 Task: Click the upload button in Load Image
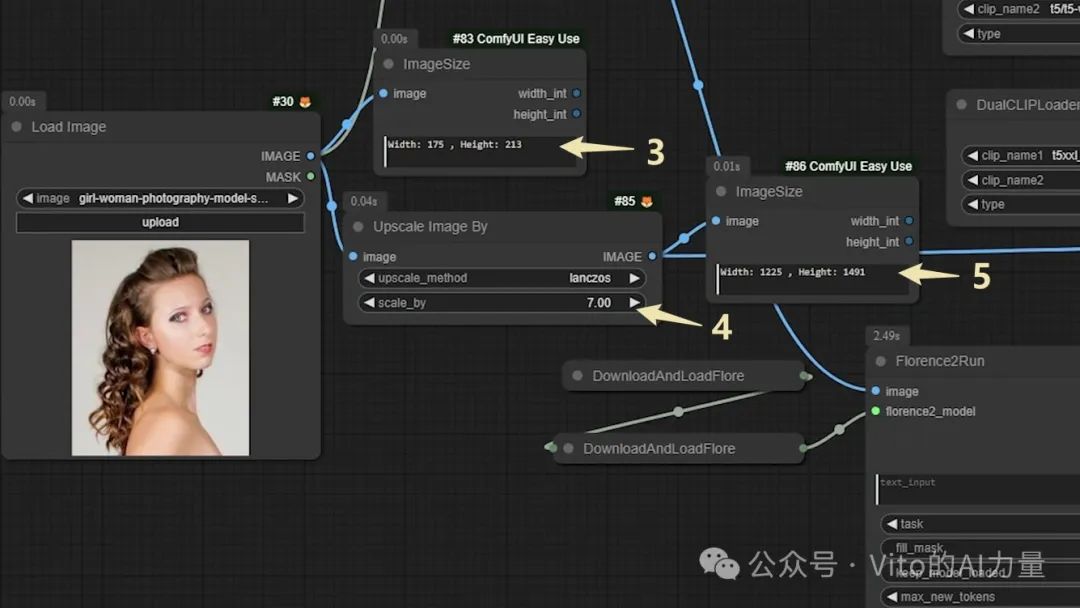click(x=160, y=222)
